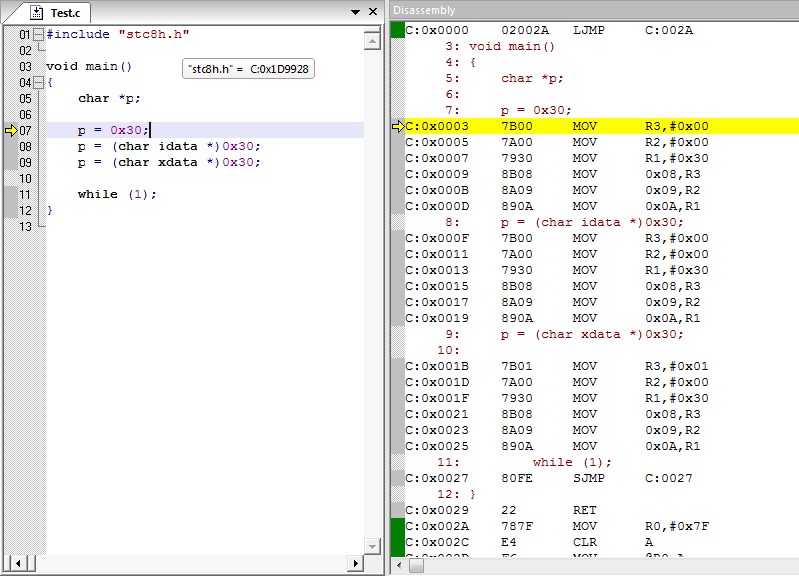Screen dimensions: 799x576
Task: Click 'p = 0x30;' on editor line 07
Action: [113, 130]
